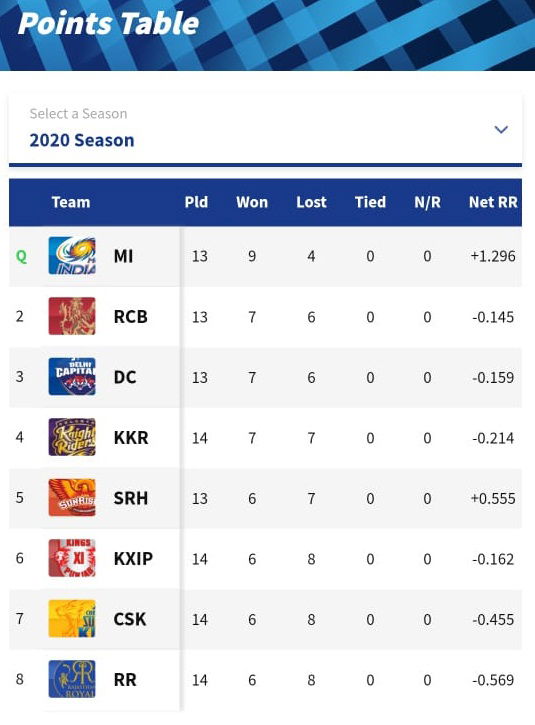The height and width of the screenshot is (725, 535).
Task: Select the Delhi Capitals logo
Action: (72, 376)
